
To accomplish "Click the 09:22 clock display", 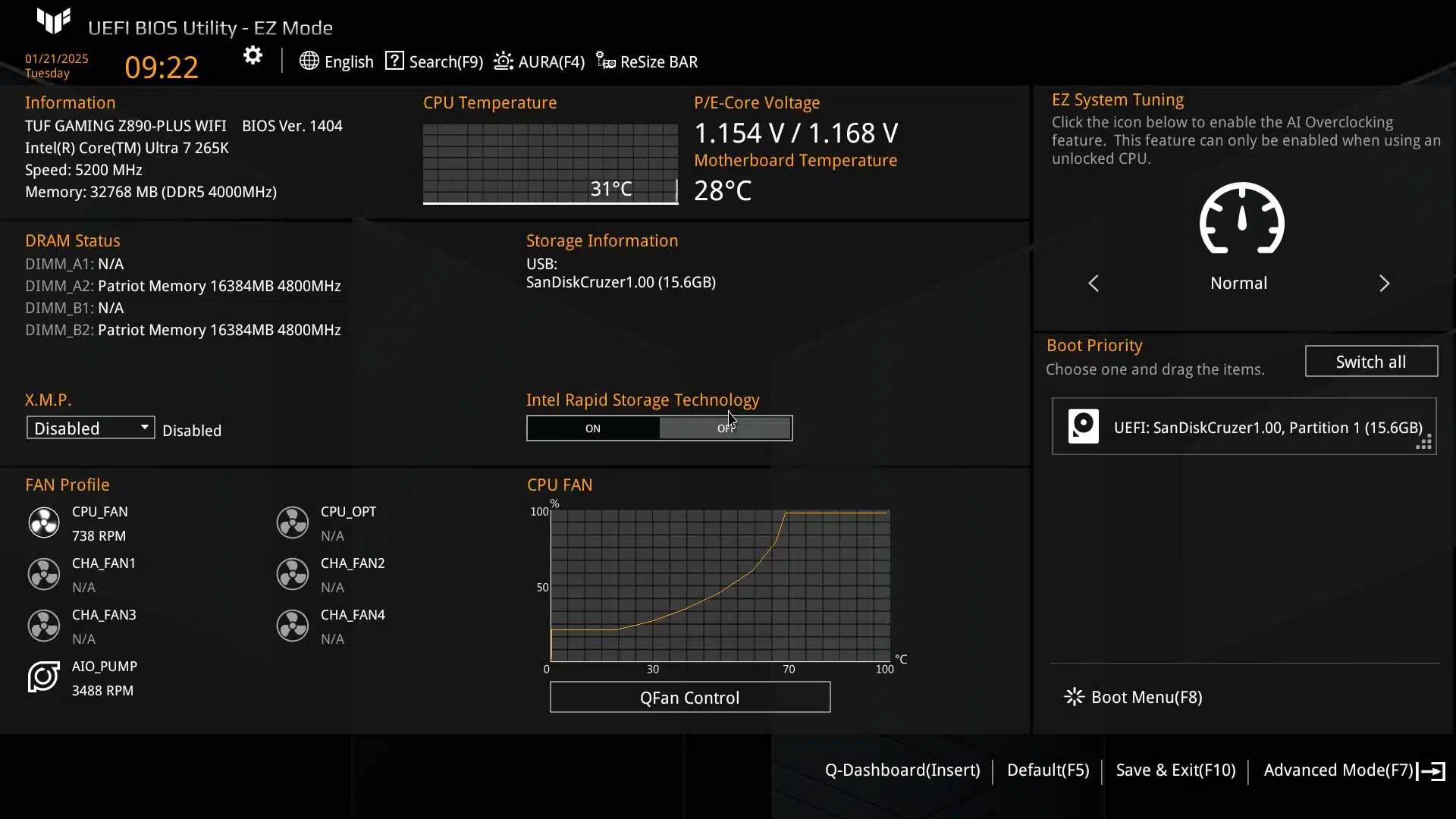I will pyautogui.click(x=162, y=67).
